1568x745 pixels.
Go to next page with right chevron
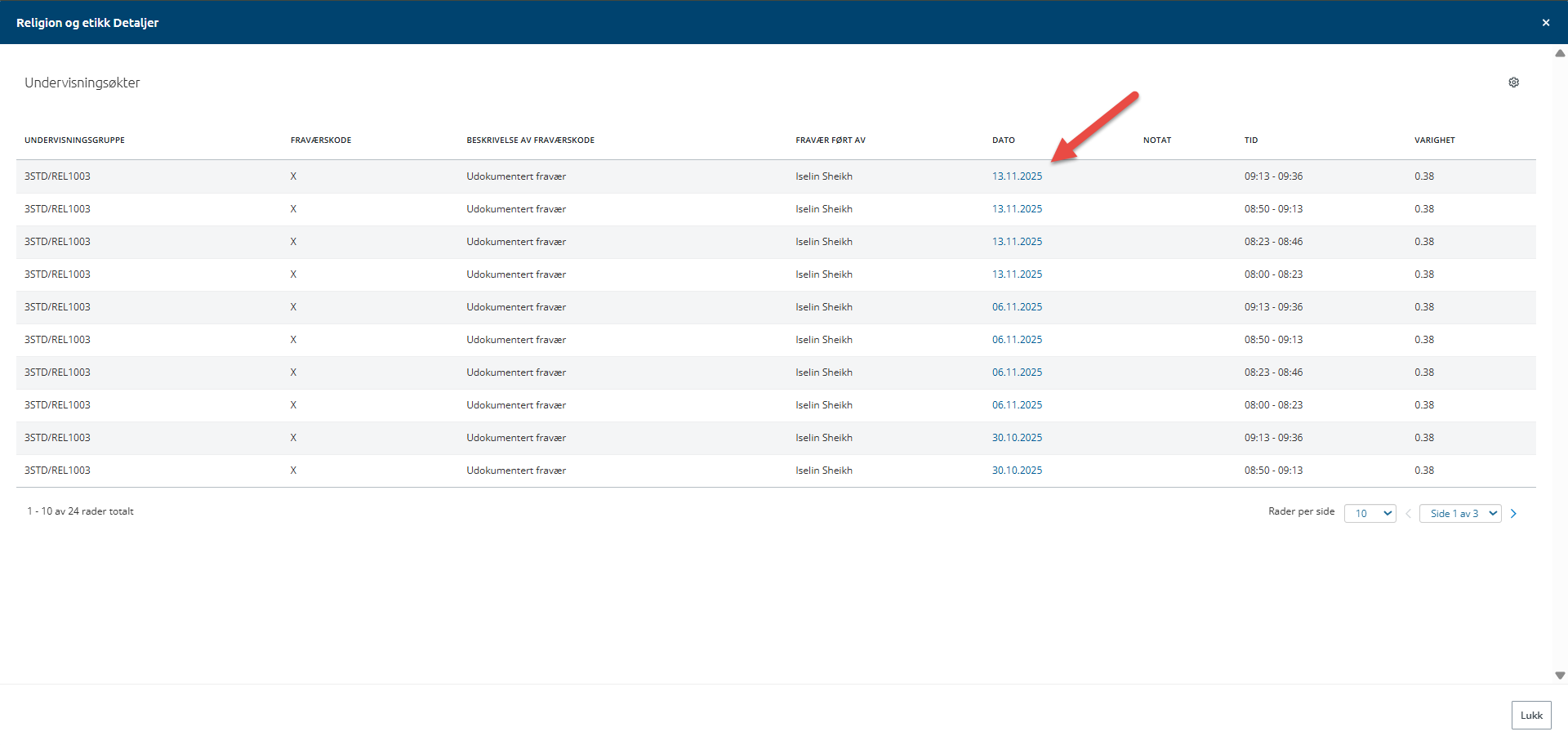[1513, 514]
